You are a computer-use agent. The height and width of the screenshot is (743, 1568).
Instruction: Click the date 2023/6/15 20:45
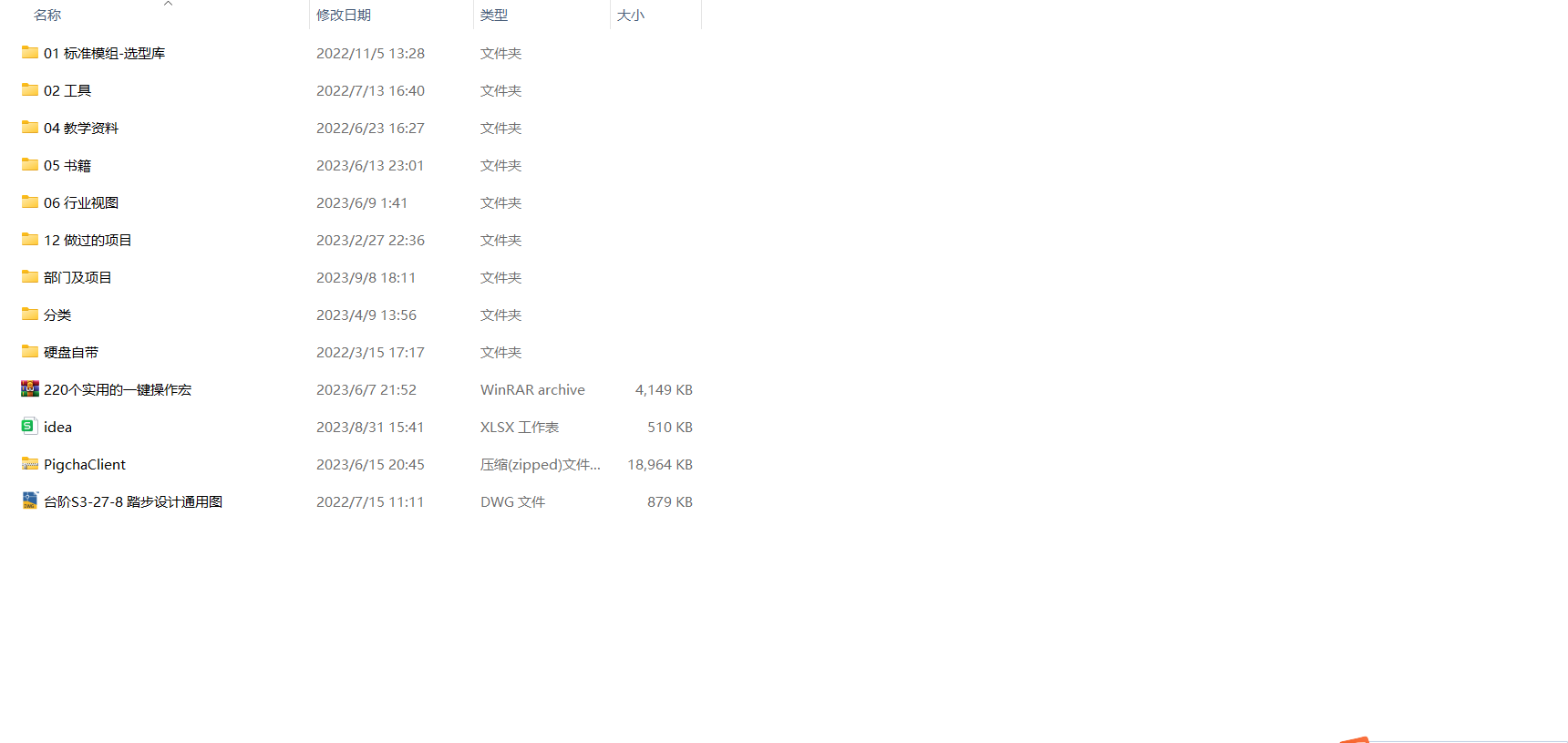click(370, 465)
